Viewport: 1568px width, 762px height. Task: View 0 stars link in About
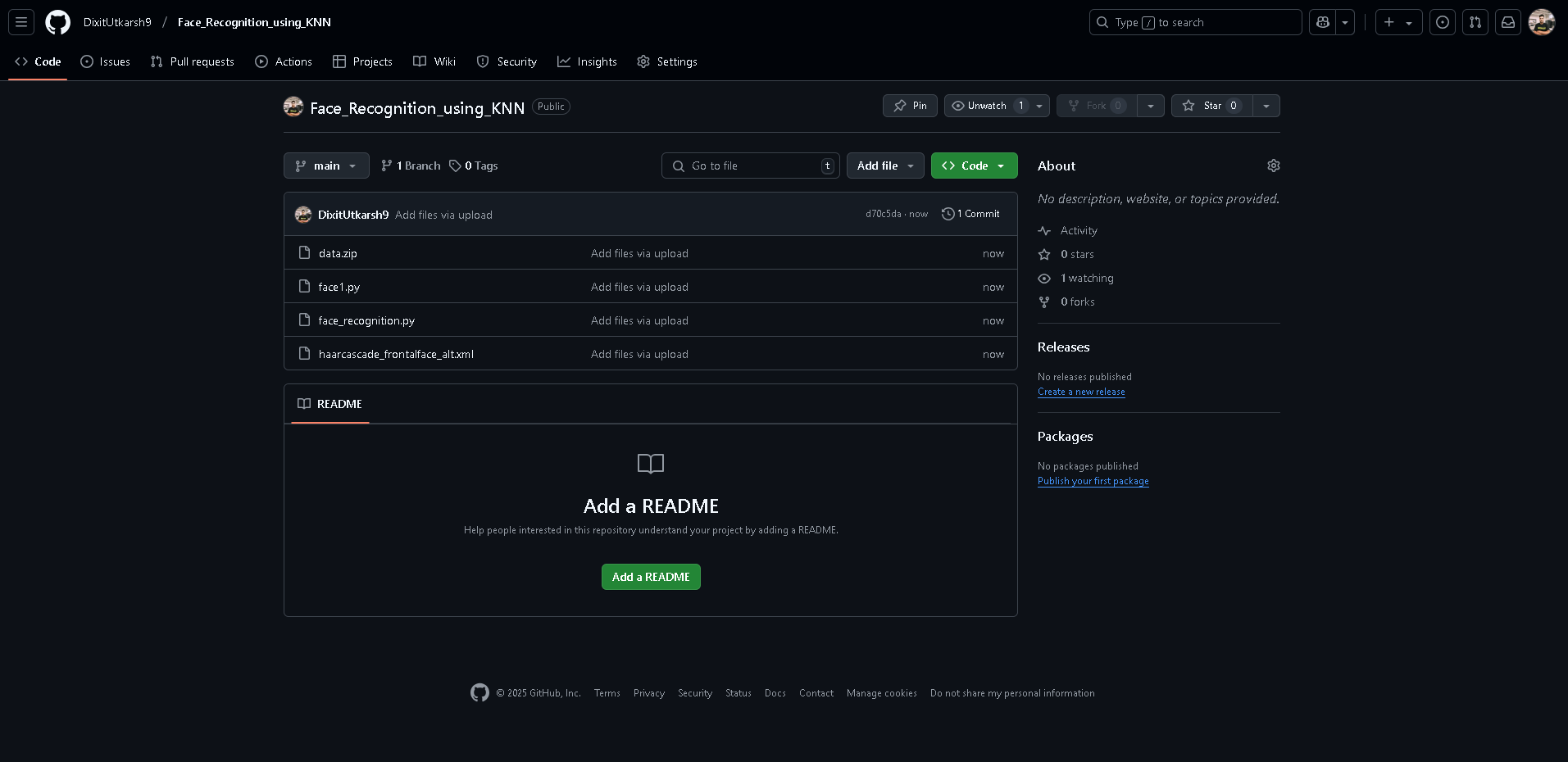(x=1066, y=255)
